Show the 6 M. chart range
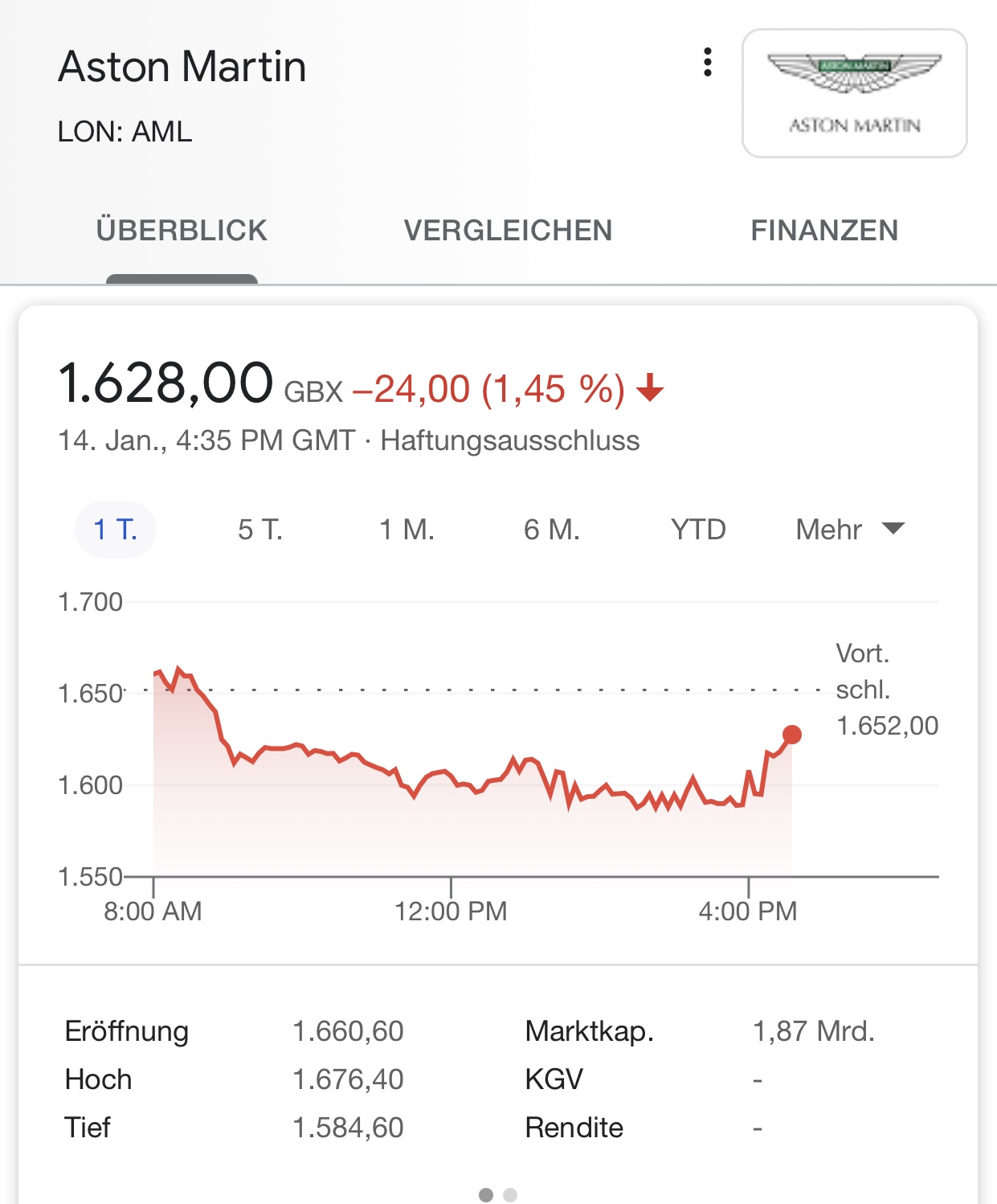Viewport: 997px width, 1204px height. click(552, 530)
